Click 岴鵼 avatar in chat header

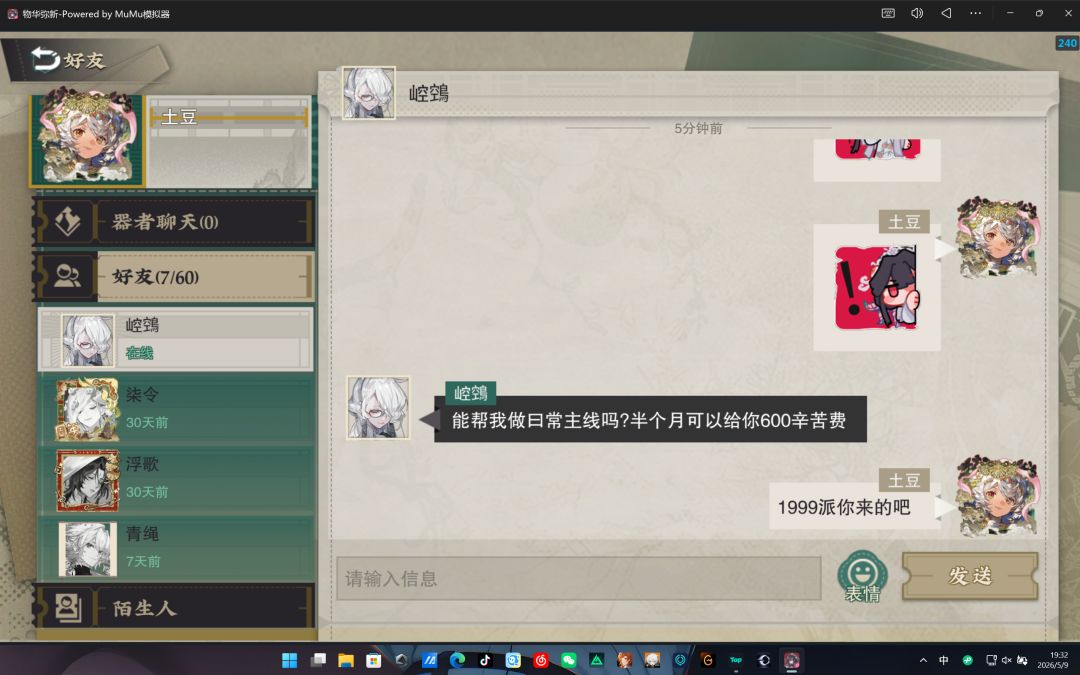tap(368, 92)
